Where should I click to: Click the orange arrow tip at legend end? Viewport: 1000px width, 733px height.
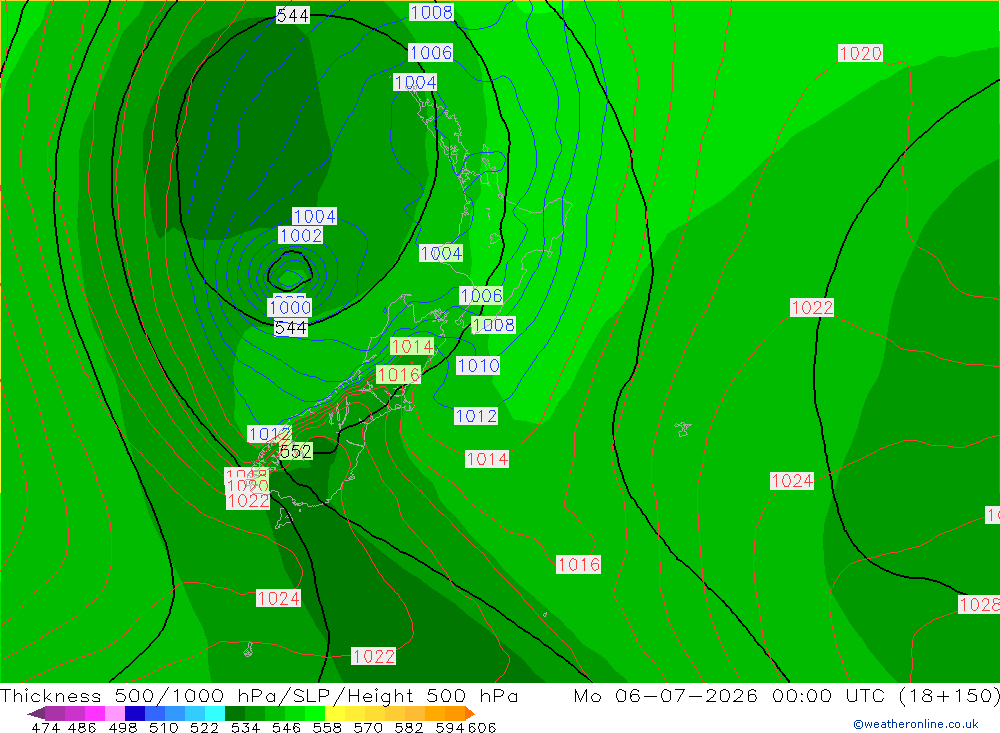[x=470, y=713]
